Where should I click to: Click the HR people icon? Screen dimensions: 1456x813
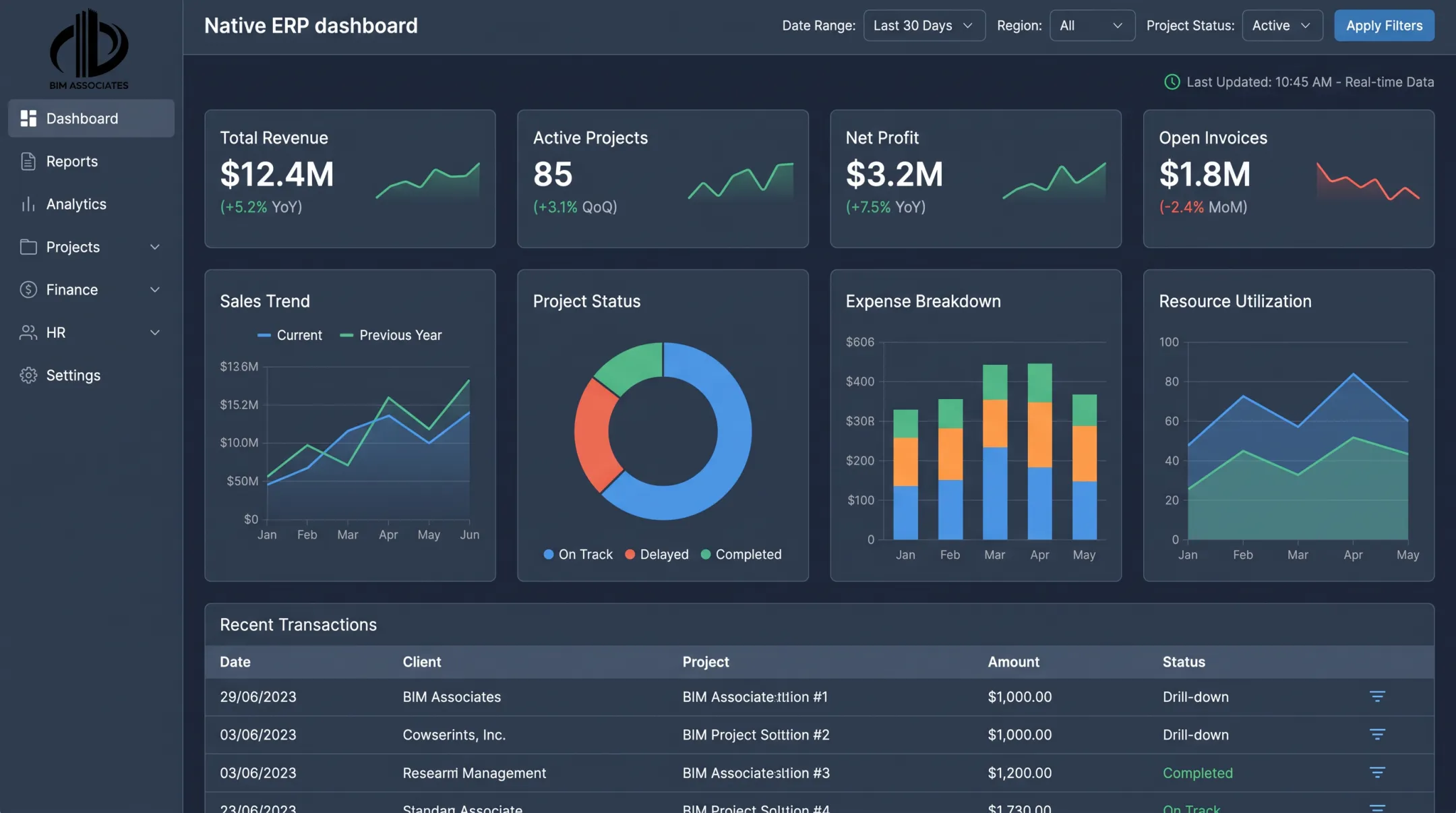point(28,332)
